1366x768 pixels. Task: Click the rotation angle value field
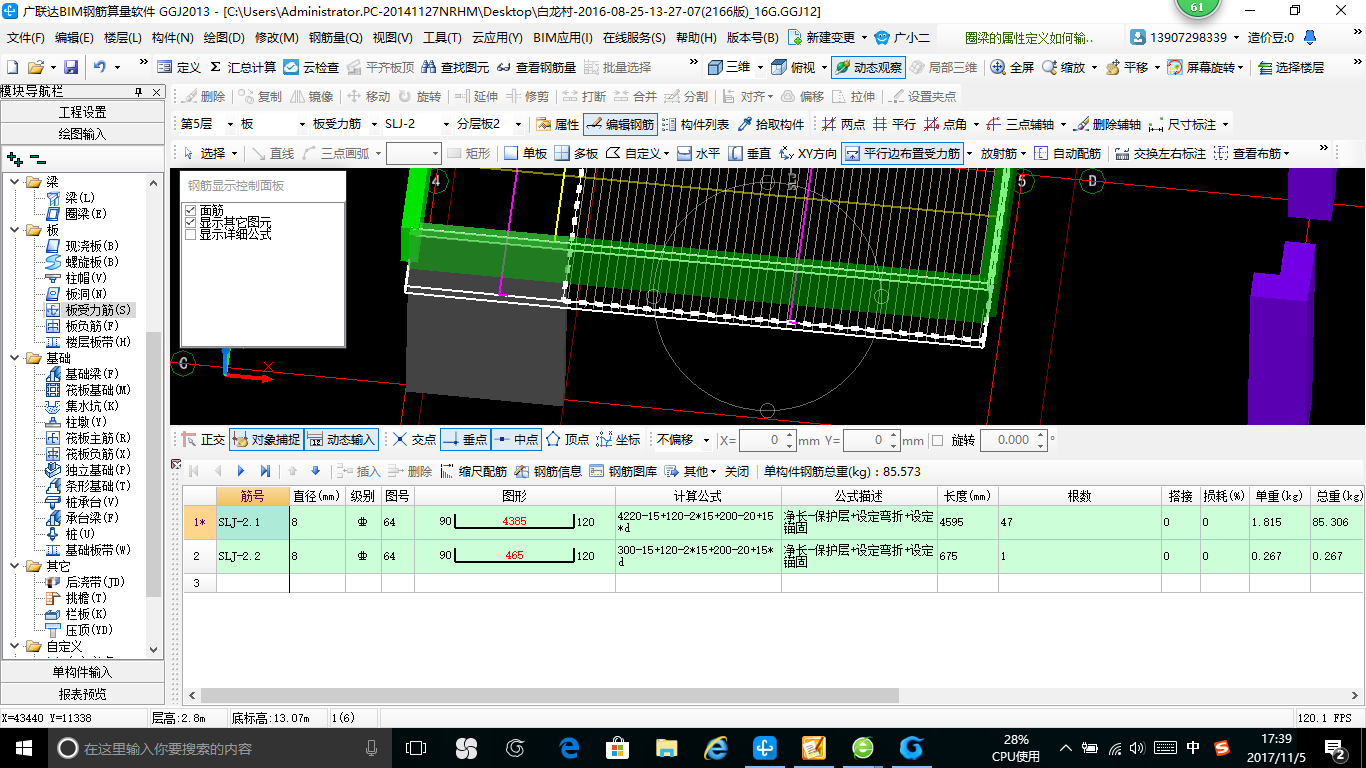pyautogui.click(x=1014, y=440)
